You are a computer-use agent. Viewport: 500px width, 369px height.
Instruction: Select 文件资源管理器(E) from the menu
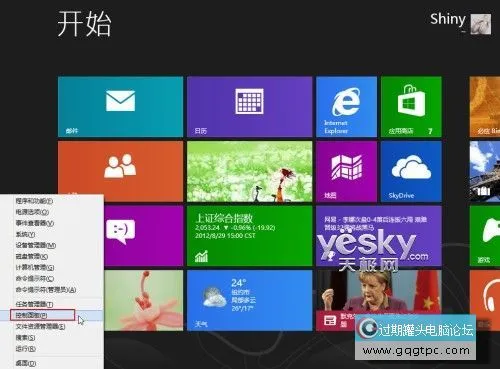pos(40,326)
